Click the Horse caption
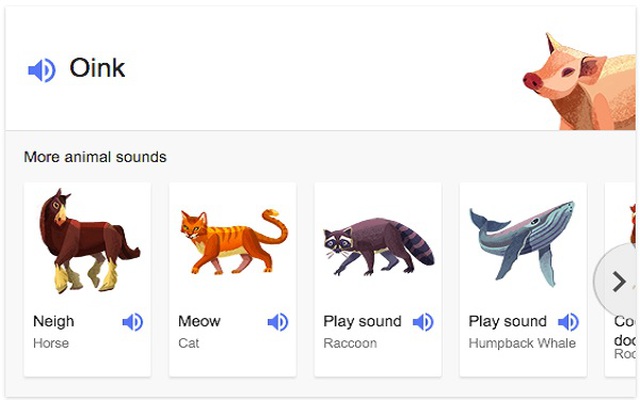This screenshot has width=640, height=400. coord(51,343)
